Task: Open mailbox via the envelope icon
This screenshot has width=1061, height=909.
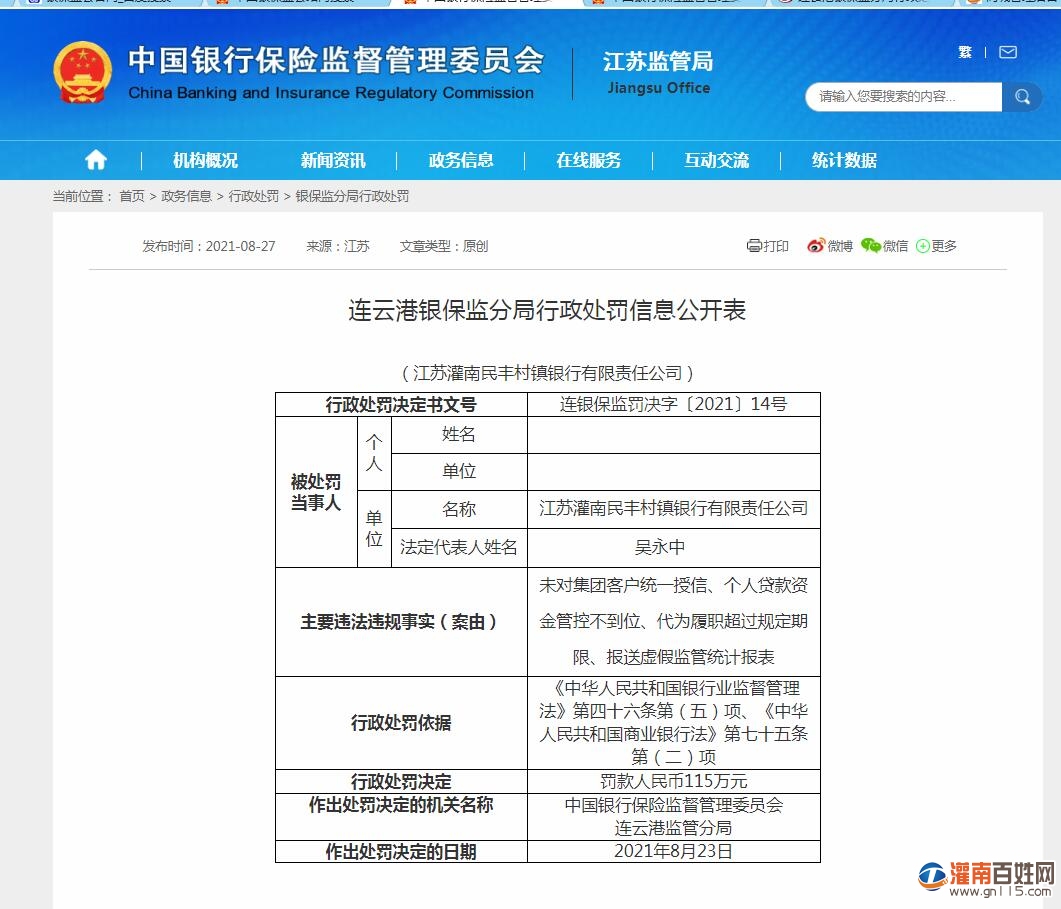Action: pos(1007,52)
